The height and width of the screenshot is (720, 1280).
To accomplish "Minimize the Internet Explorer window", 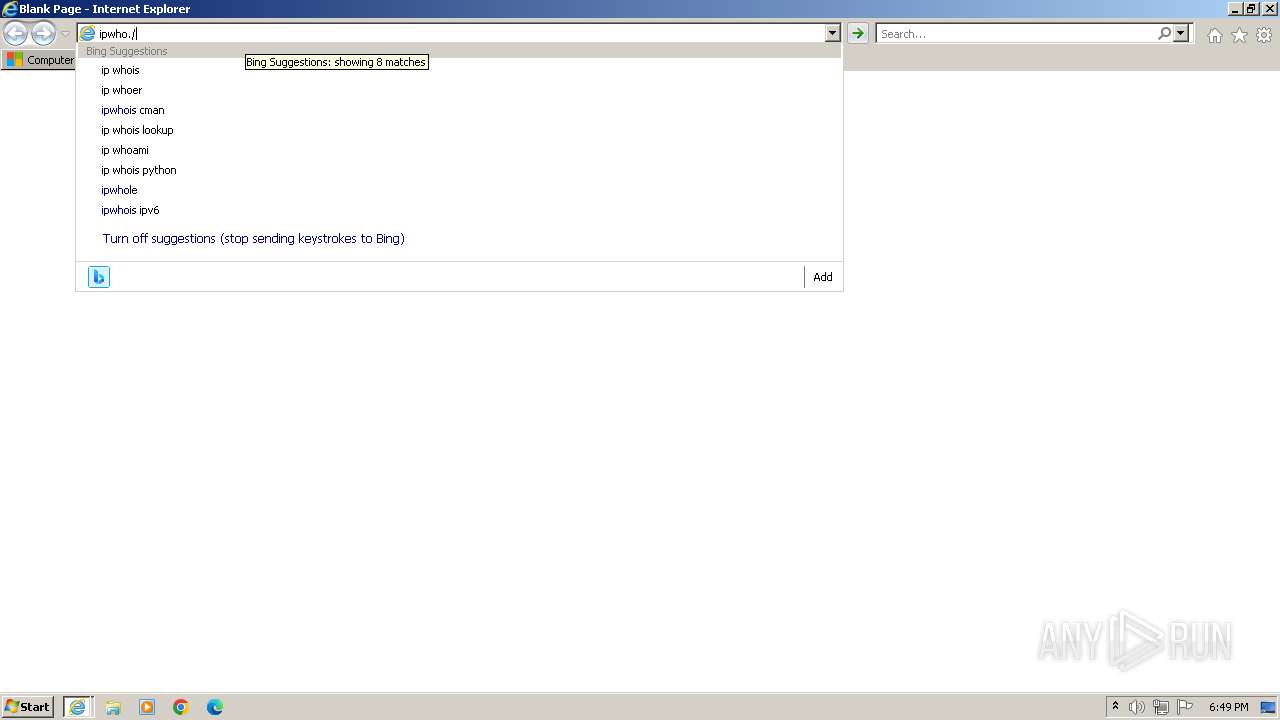I will pos(1234,9).
